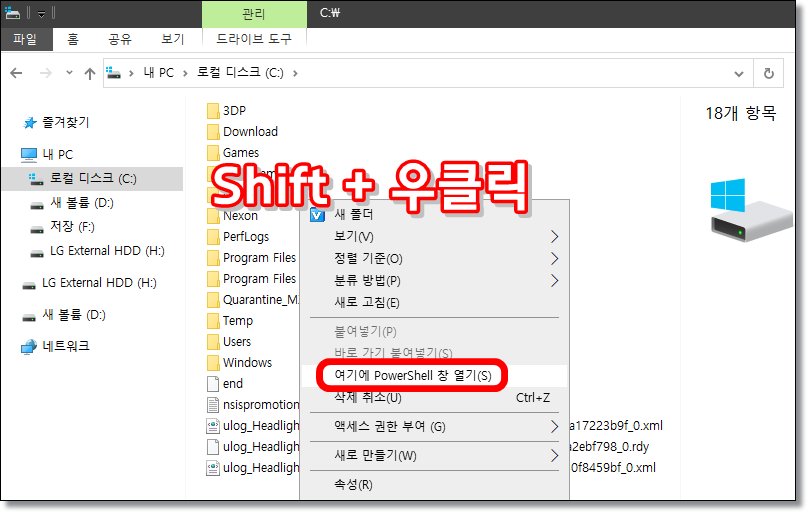Click the end file icon
Image resolution: width=808 pixels, height=528 pixels.
pos(213,384)
